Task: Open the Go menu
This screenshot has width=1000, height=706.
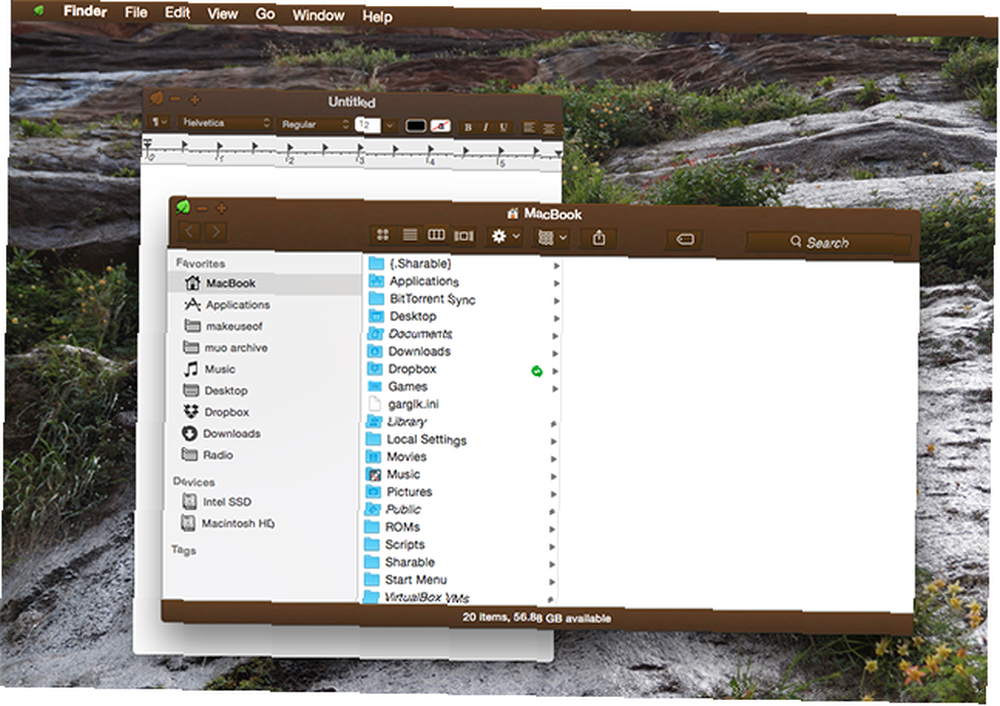Action: tap(265, 14)
